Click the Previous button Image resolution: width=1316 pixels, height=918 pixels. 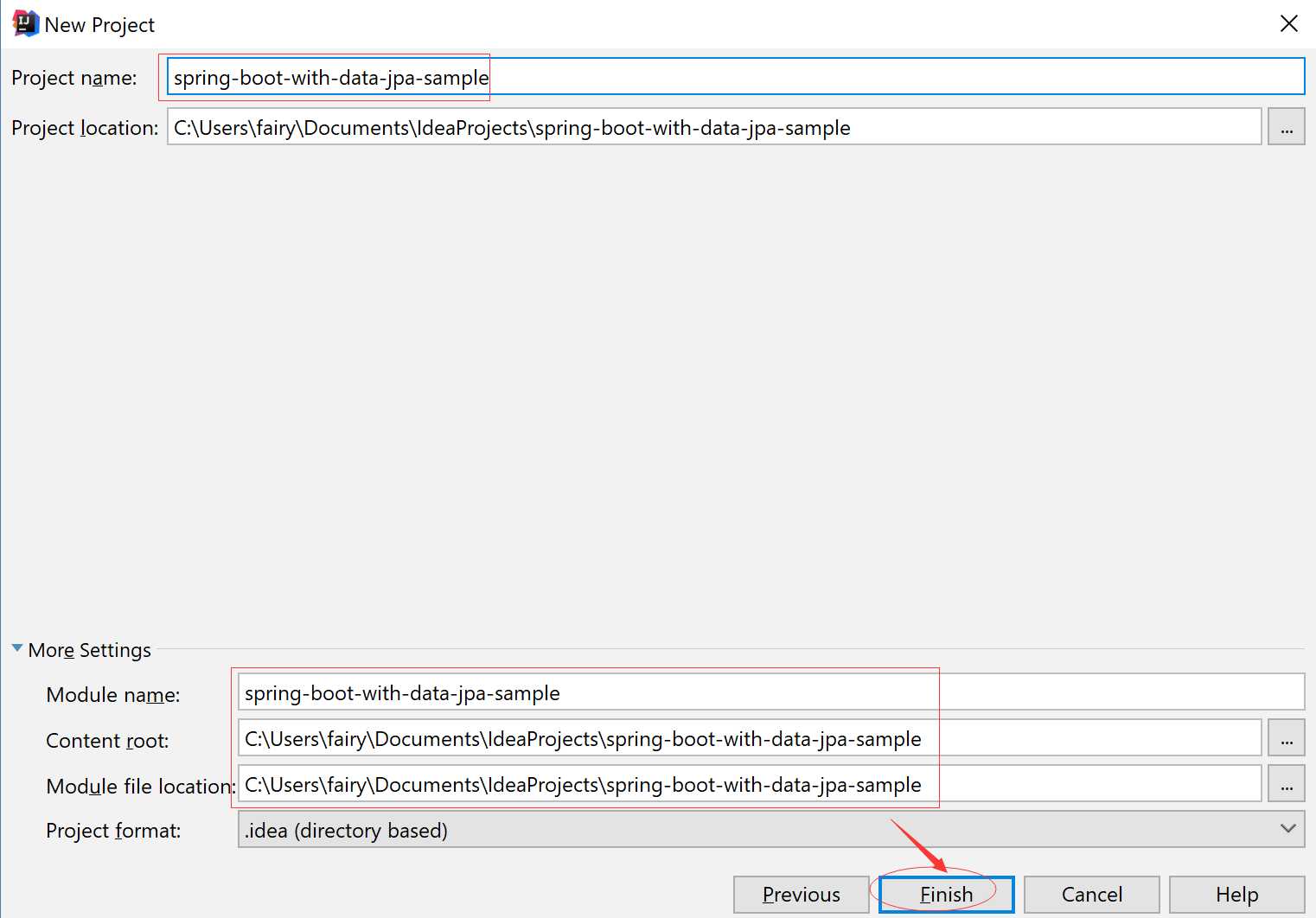[x=801, y=895]
